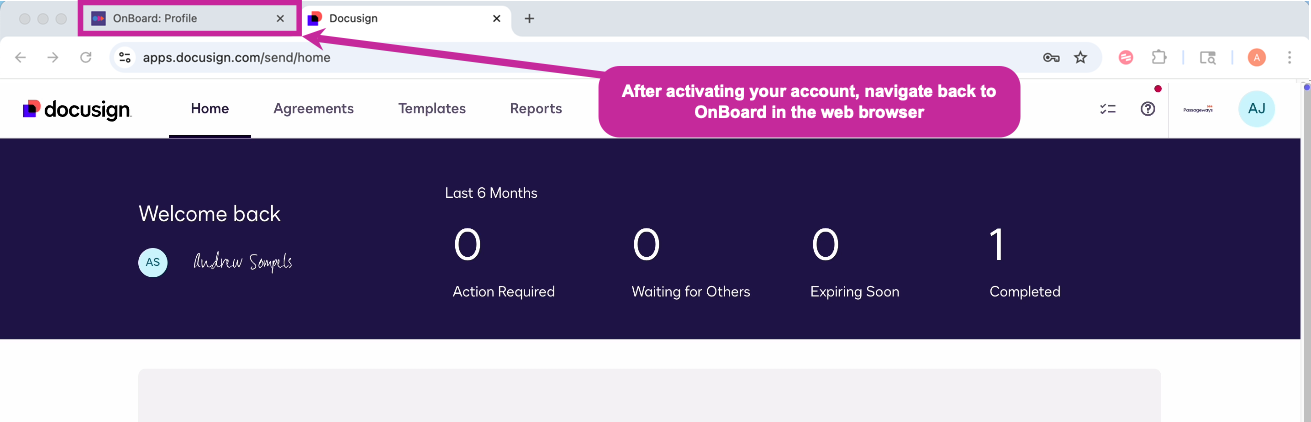
Task: View site information icon in address bar
Action: (125, 58)
